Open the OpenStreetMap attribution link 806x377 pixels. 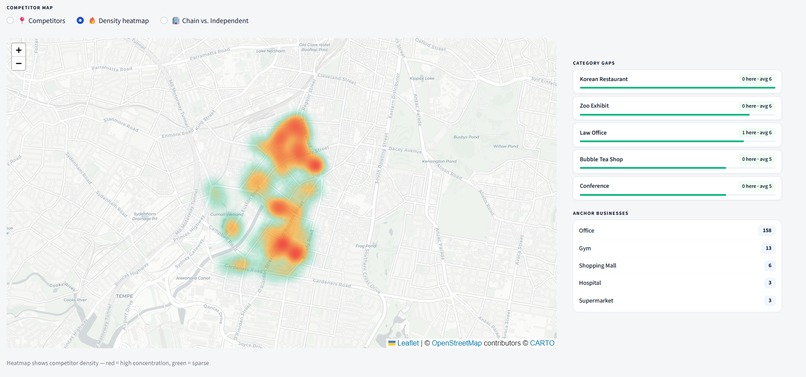[x=456, y=343]
